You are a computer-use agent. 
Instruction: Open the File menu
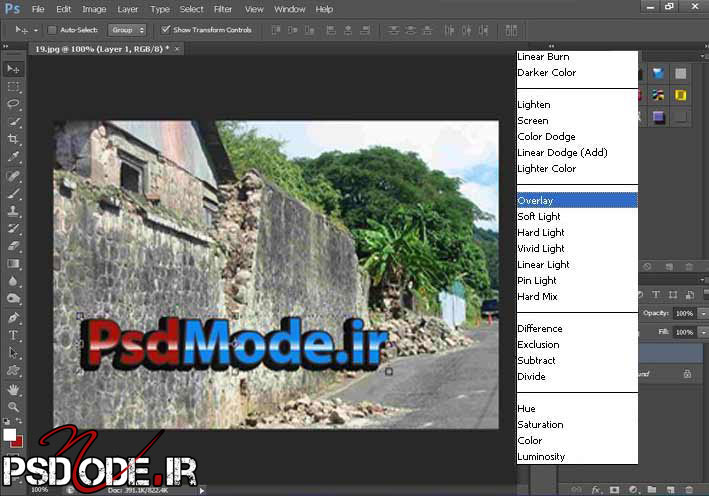click(x=38, y=9)
